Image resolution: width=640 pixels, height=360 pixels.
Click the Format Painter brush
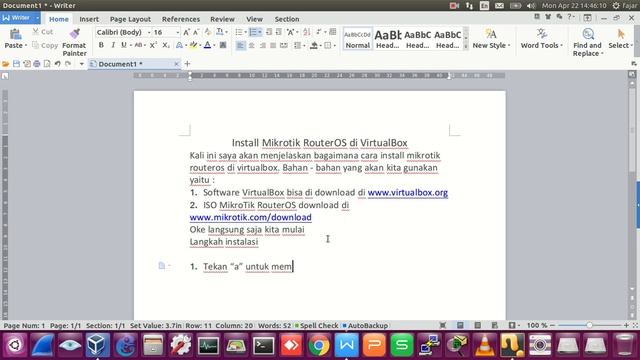pyautogui.click(x=75, y=34)
